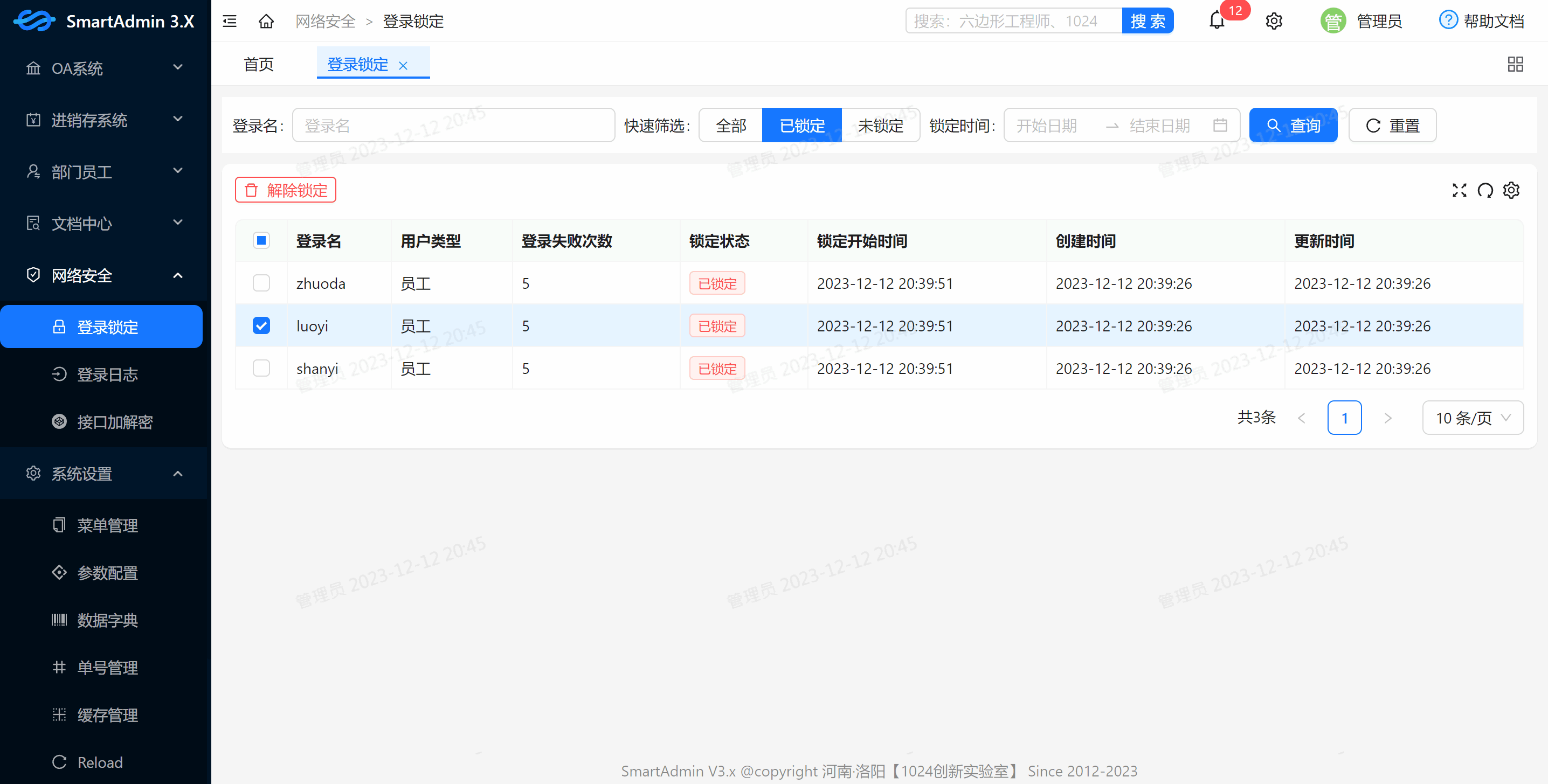The width and height of the screenshot is (1548, 784).
Task: Refresh the table with the reload icon
Action: [1485, 190]
